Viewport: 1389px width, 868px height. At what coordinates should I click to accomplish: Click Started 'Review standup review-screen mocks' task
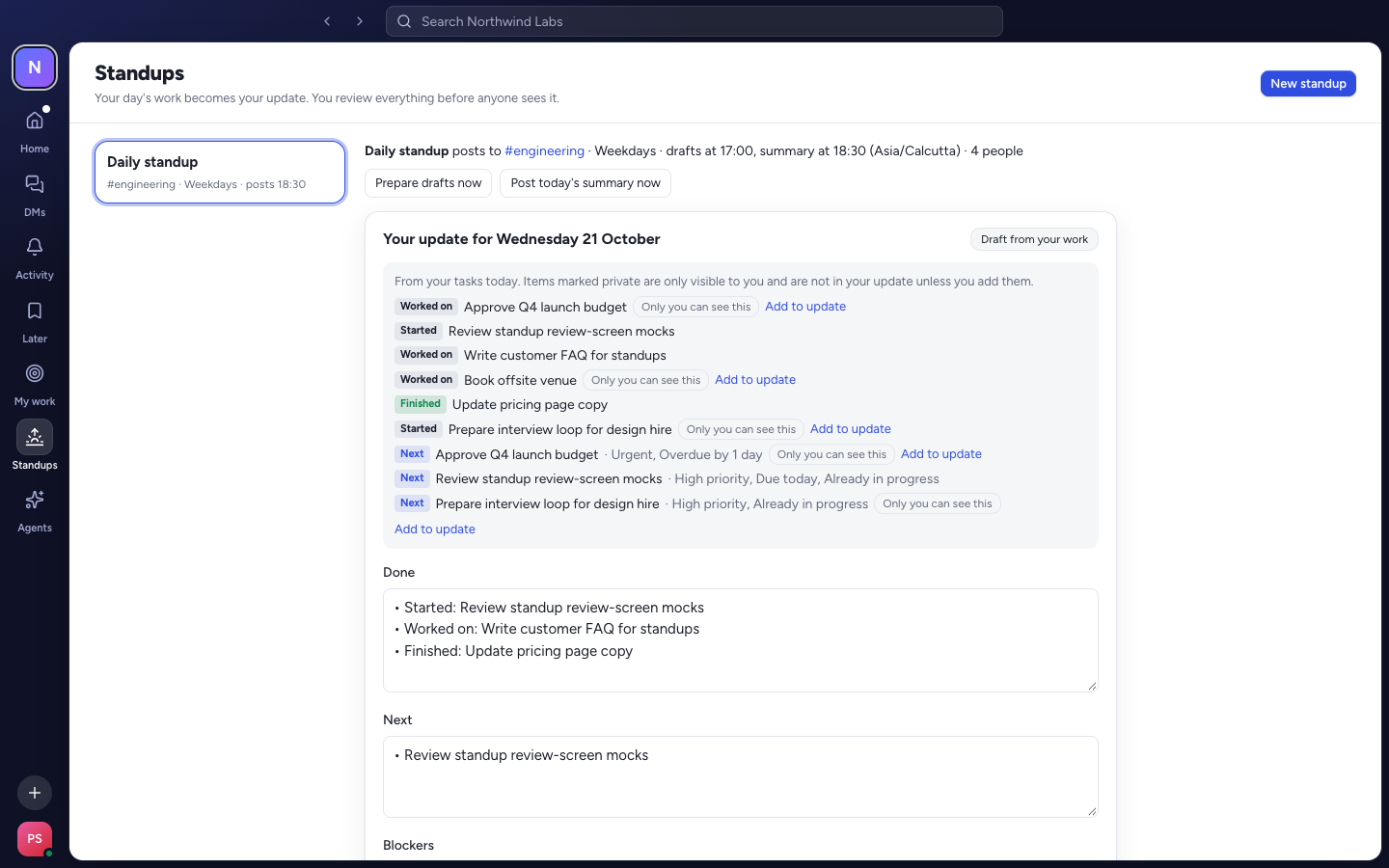pos(561,331)
